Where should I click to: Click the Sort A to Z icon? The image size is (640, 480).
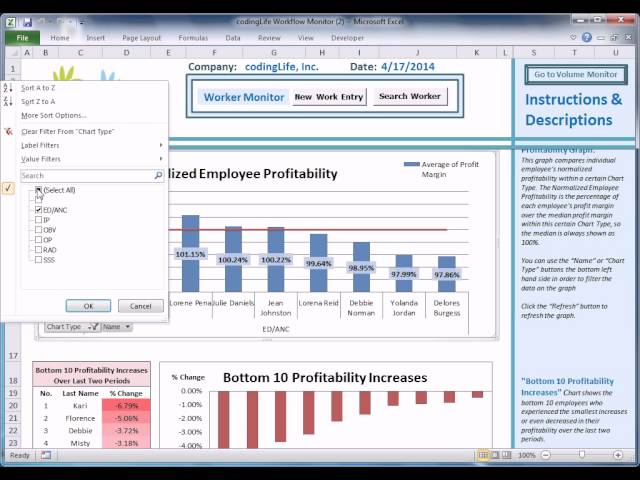pos(8,87)
